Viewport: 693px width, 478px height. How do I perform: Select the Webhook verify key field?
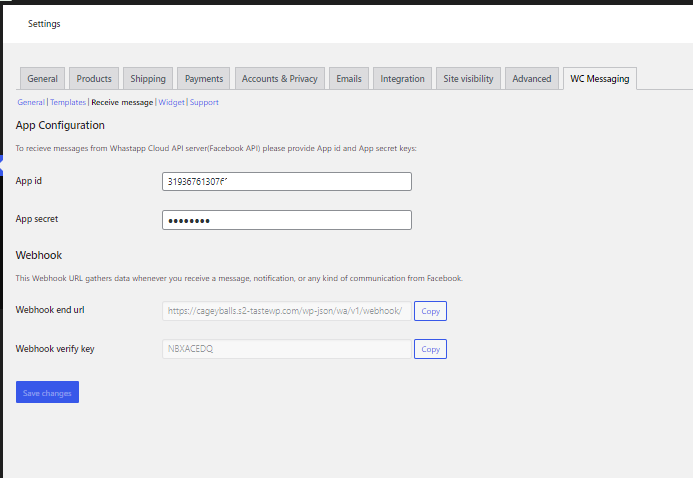287,349
